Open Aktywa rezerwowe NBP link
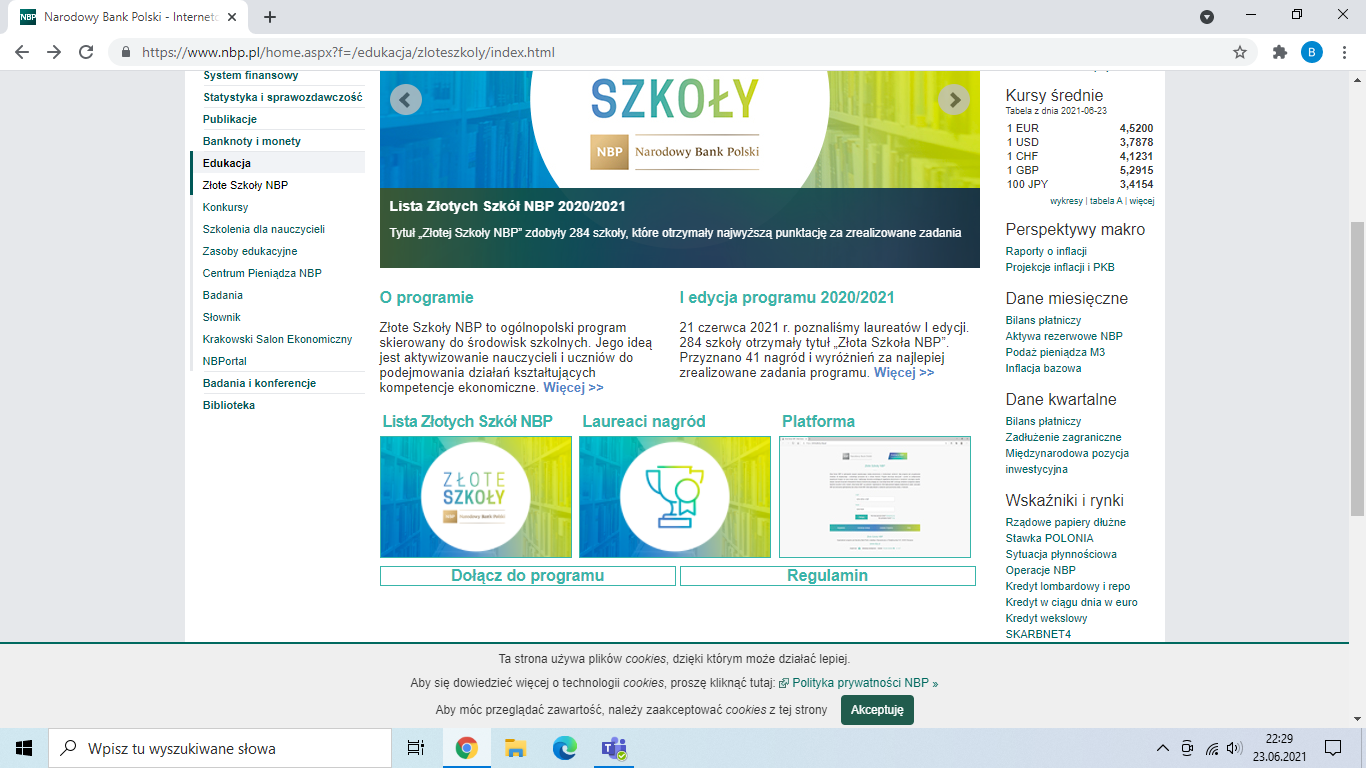The width and height of the screenshot is (1366, 768). (1064, 336)
